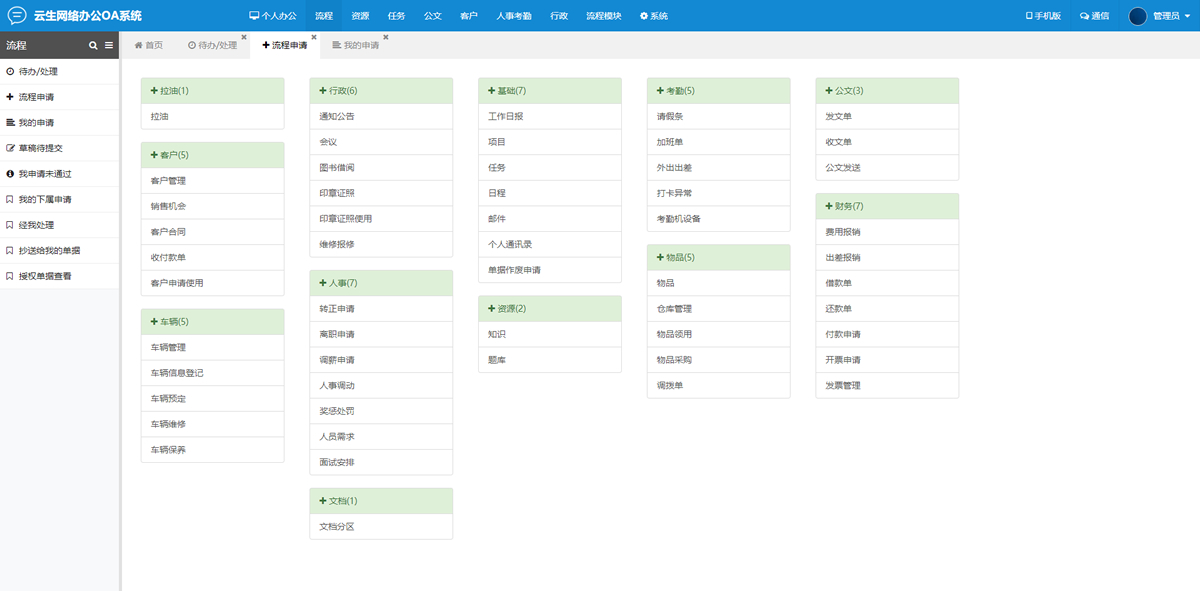Click the search icon in sidebar header
The image size is (1200, 591).
[93, 45]
